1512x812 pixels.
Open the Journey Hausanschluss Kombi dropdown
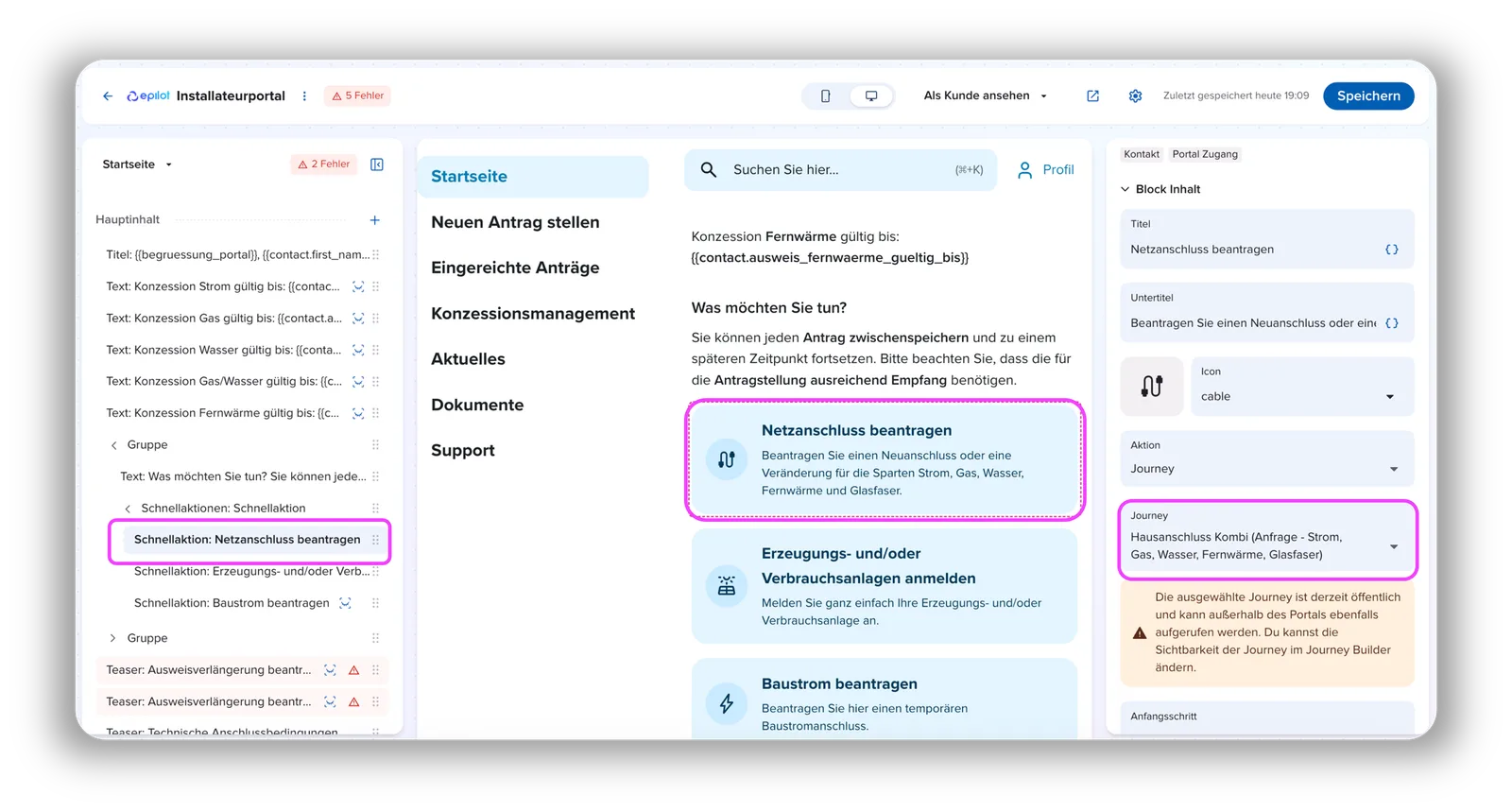coord(1267,539)
